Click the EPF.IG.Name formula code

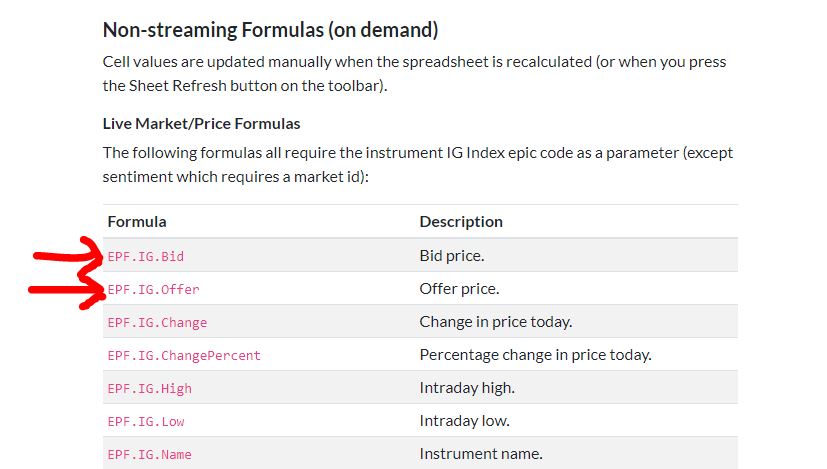click(150, 454)
